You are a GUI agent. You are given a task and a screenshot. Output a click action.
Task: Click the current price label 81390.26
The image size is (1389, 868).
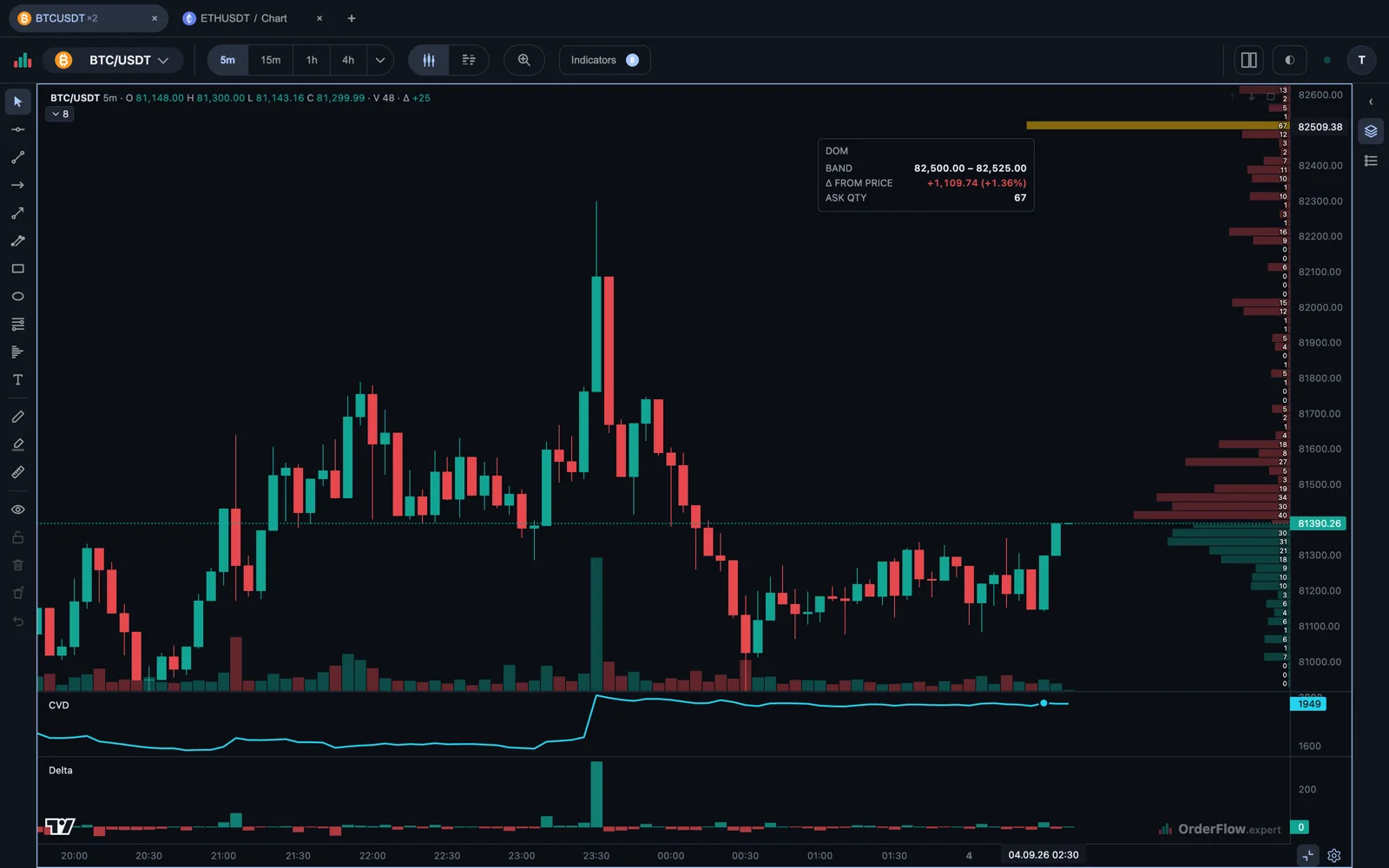coord(1319,523)
